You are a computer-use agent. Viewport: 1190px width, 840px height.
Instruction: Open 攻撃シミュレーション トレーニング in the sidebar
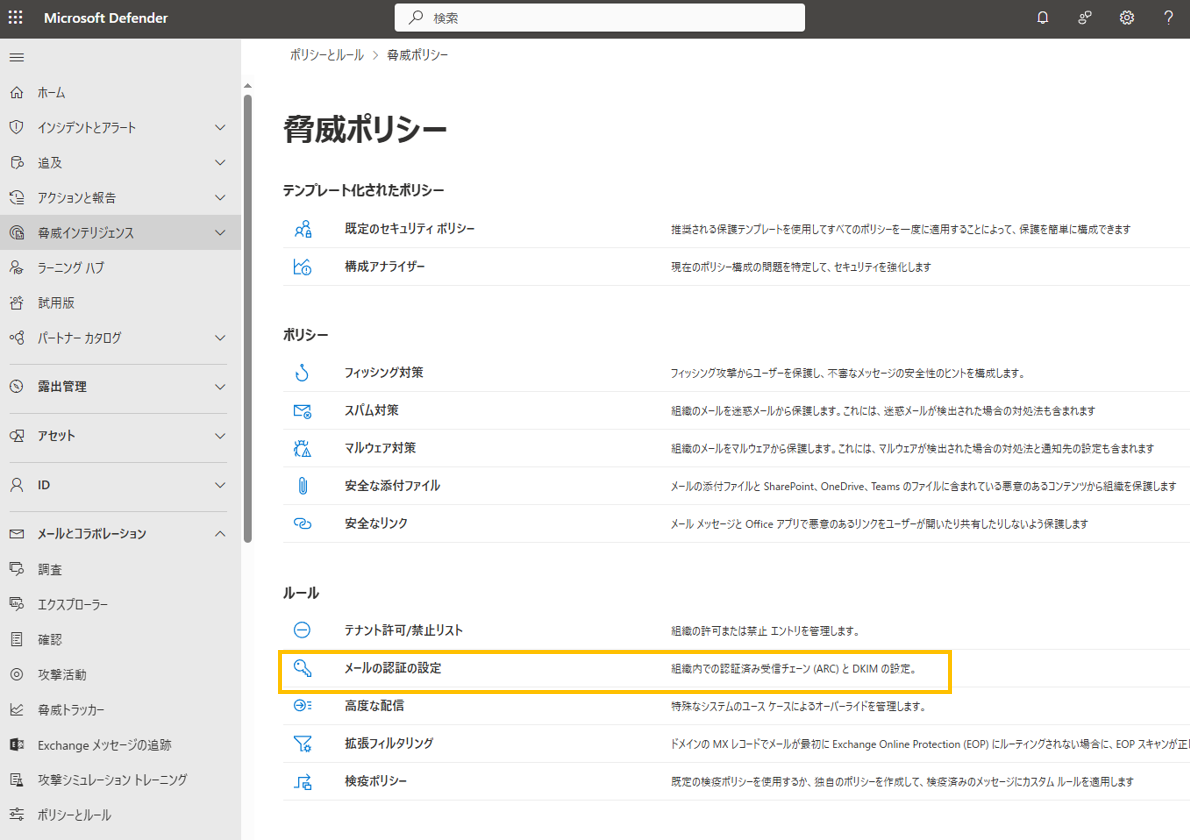(120, 780)
